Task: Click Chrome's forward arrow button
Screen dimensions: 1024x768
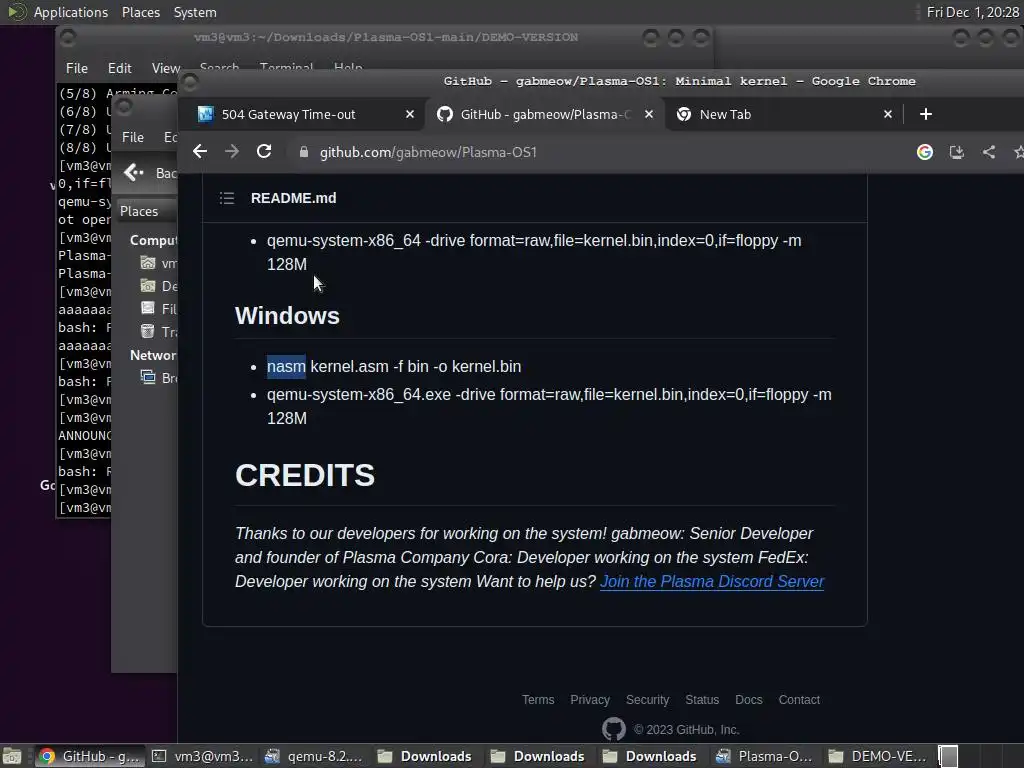Action: coord(232,152)
